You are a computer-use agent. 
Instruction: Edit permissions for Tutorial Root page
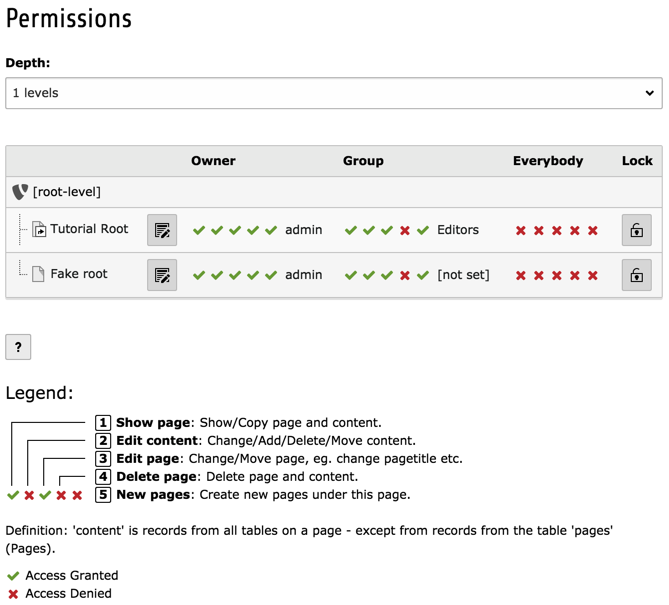click(162, 230)
